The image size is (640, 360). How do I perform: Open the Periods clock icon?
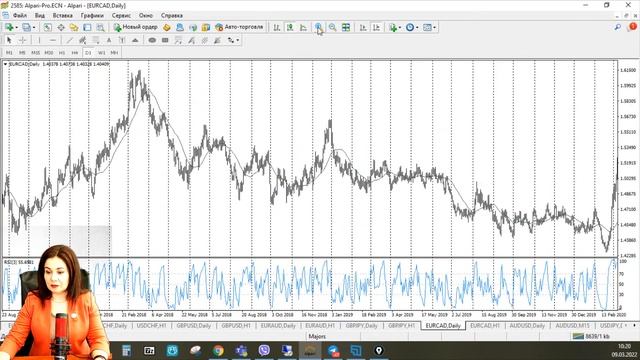(x=410, y=27)
